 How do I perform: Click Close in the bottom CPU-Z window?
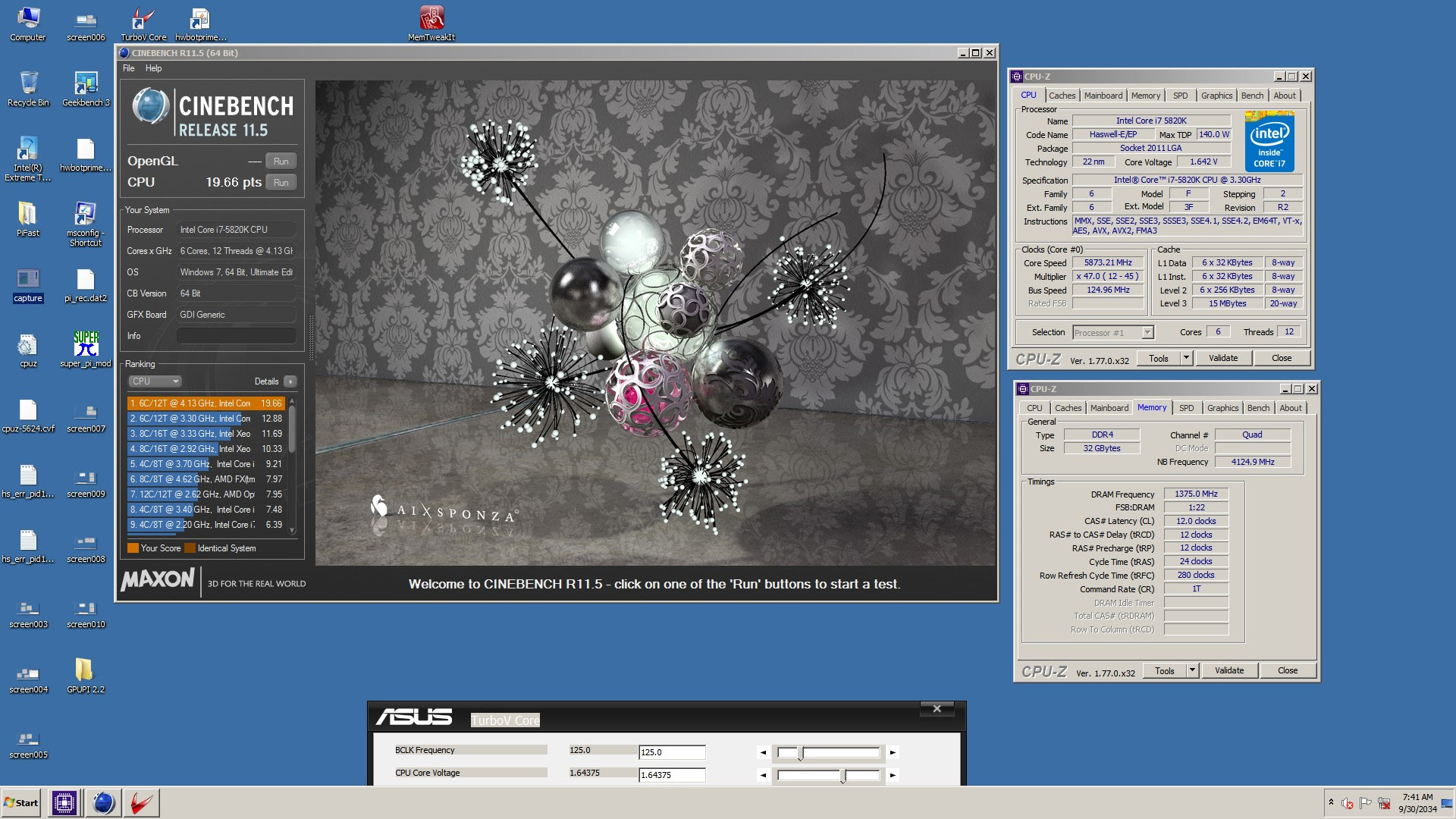tap(1288, 670)
